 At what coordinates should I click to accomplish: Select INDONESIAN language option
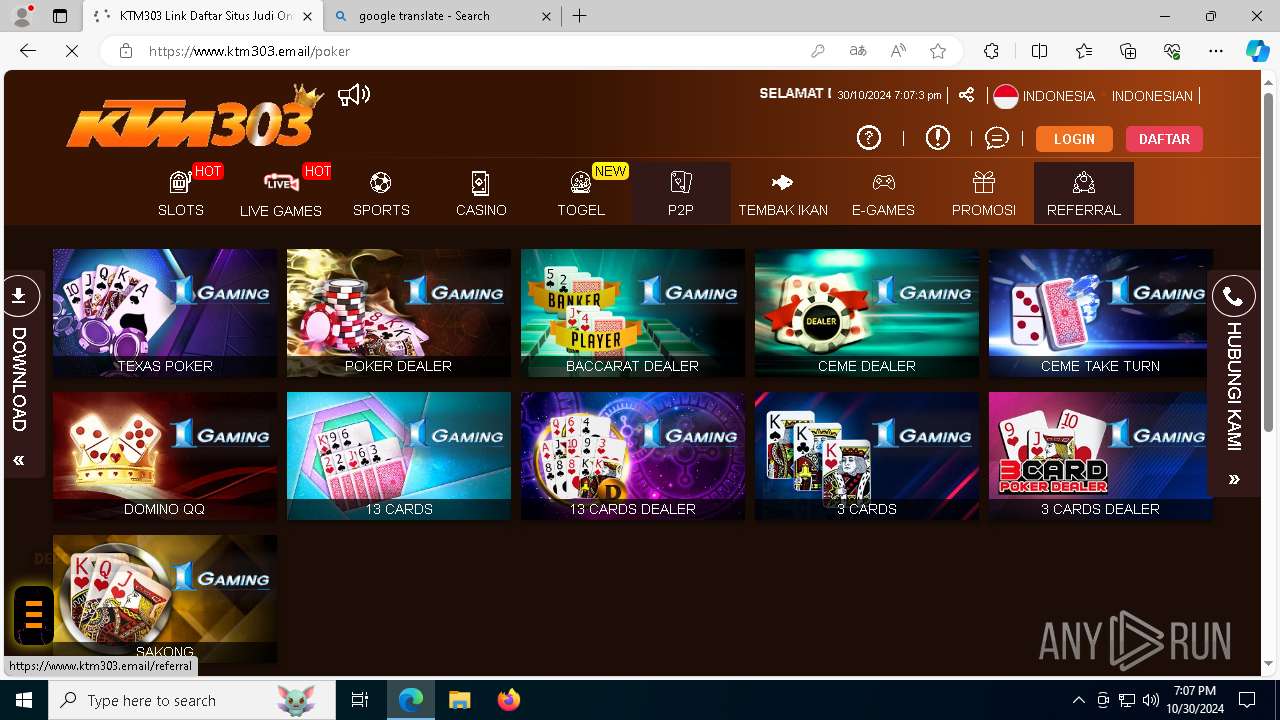click(x=1152, y=96)
